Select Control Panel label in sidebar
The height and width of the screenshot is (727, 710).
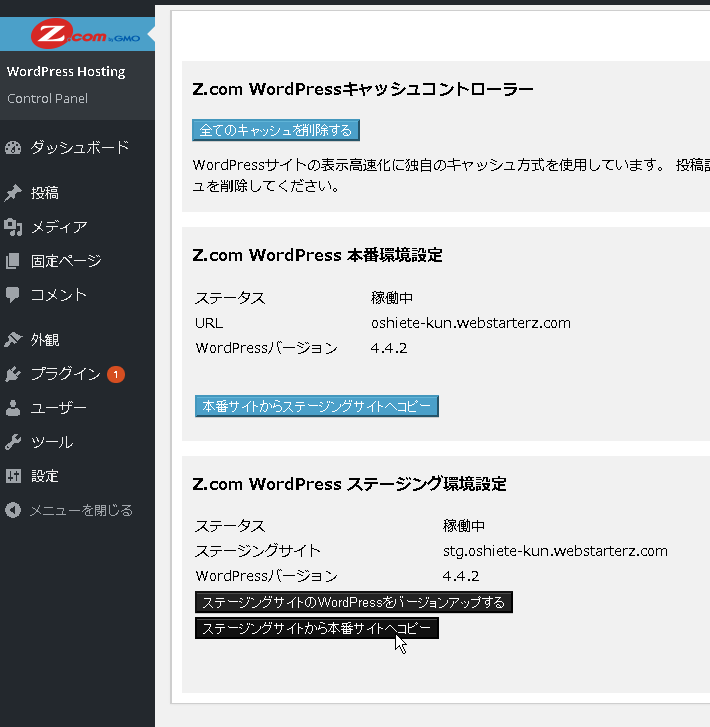point(47,99)
